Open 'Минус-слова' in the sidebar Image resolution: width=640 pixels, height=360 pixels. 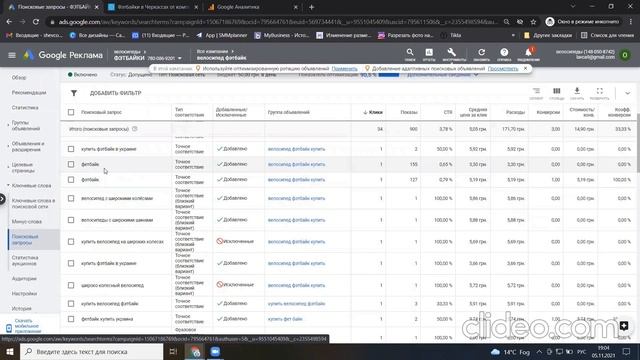coord(27,222)
